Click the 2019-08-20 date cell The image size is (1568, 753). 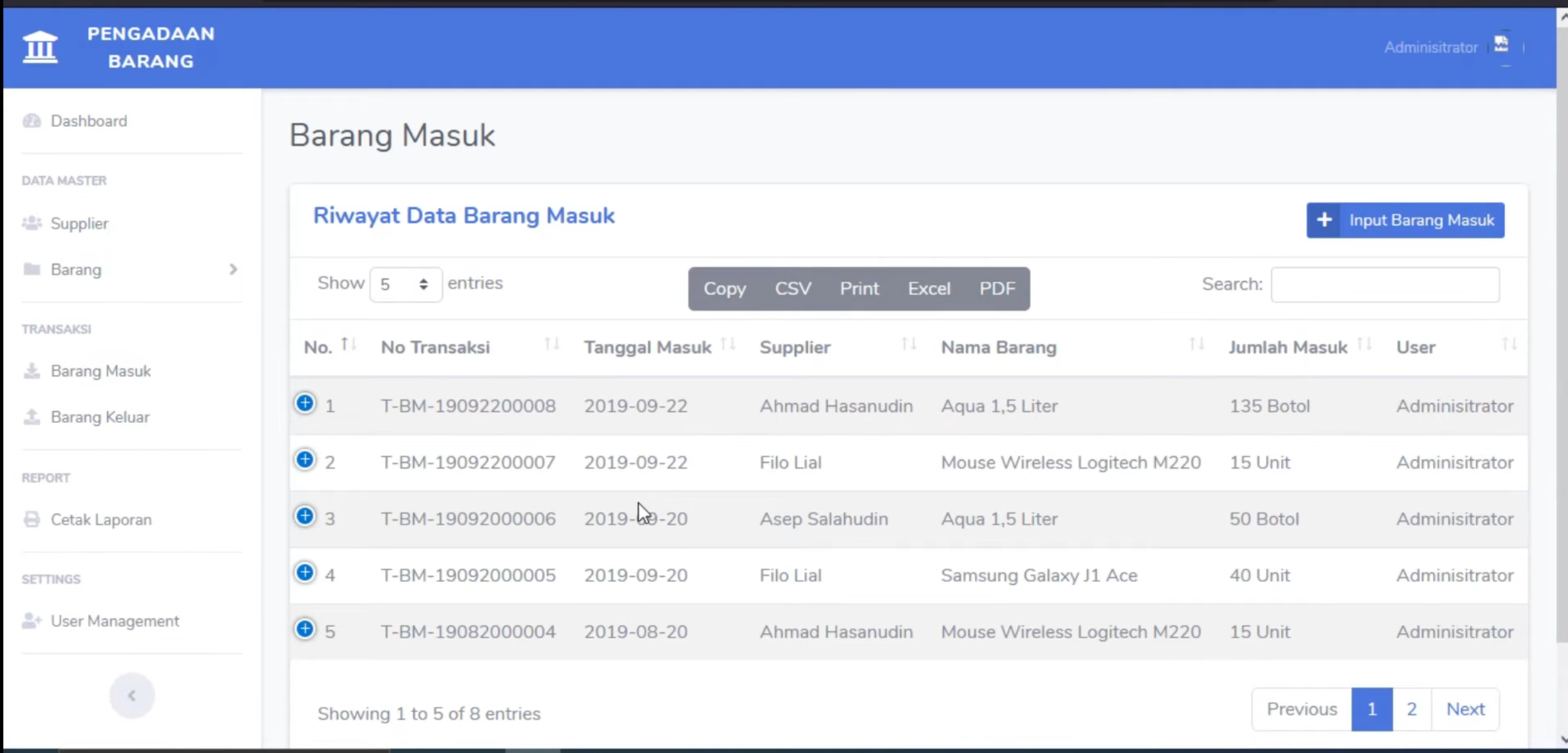636,631
